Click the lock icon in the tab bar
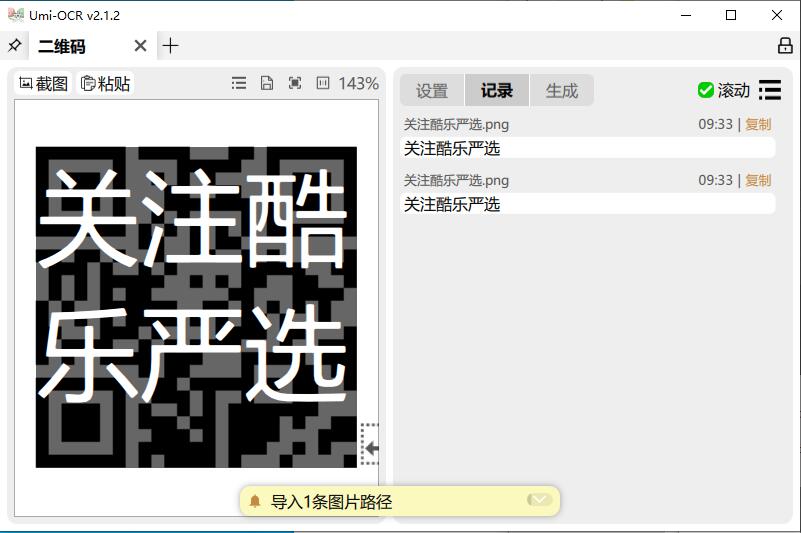 point(785,45)
